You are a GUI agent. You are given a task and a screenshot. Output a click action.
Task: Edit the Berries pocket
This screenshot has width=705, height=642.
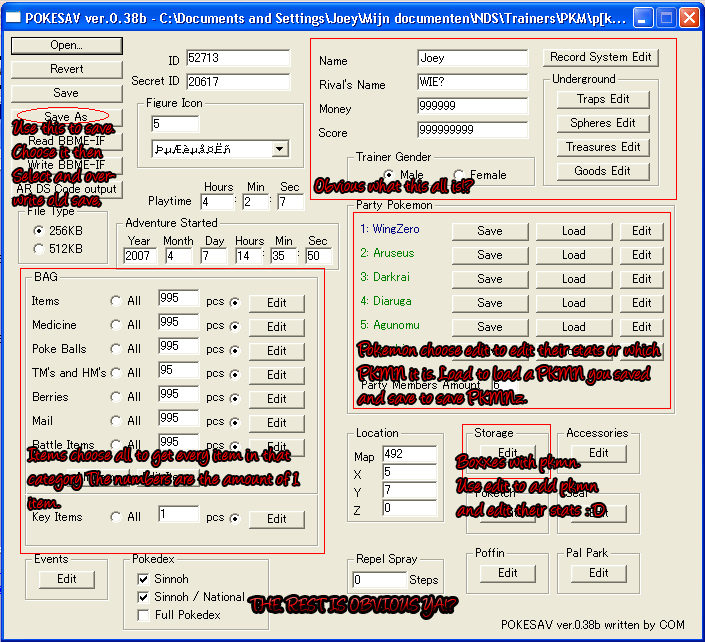(277, 399)
